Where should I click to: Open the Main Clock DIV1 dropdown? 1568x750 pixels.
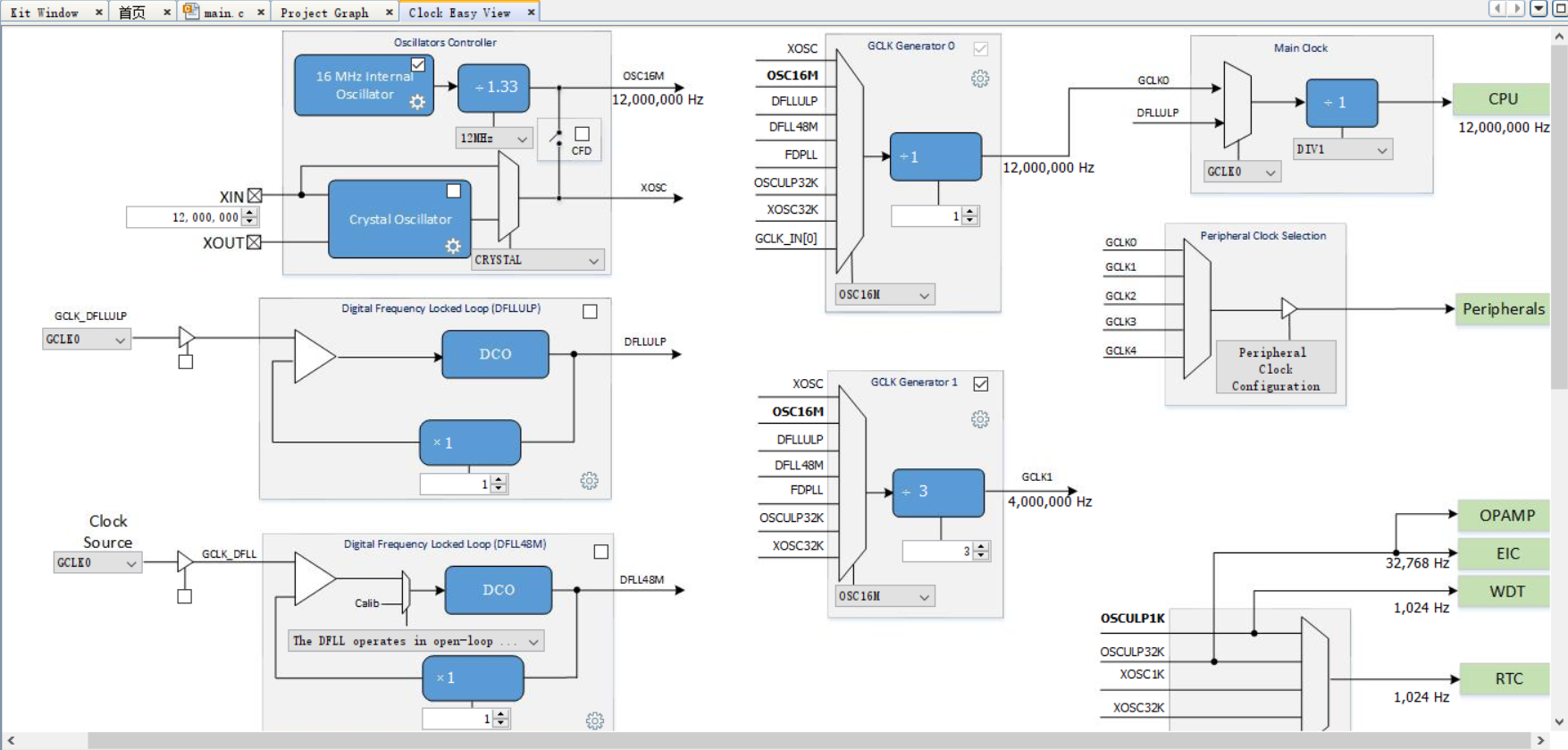point(1343,149)
